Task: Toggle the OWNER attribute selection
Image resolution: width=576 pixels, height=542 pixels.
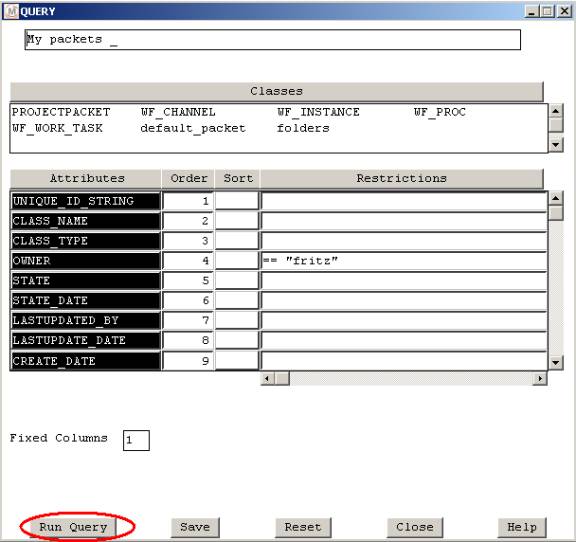Action: 86,261
